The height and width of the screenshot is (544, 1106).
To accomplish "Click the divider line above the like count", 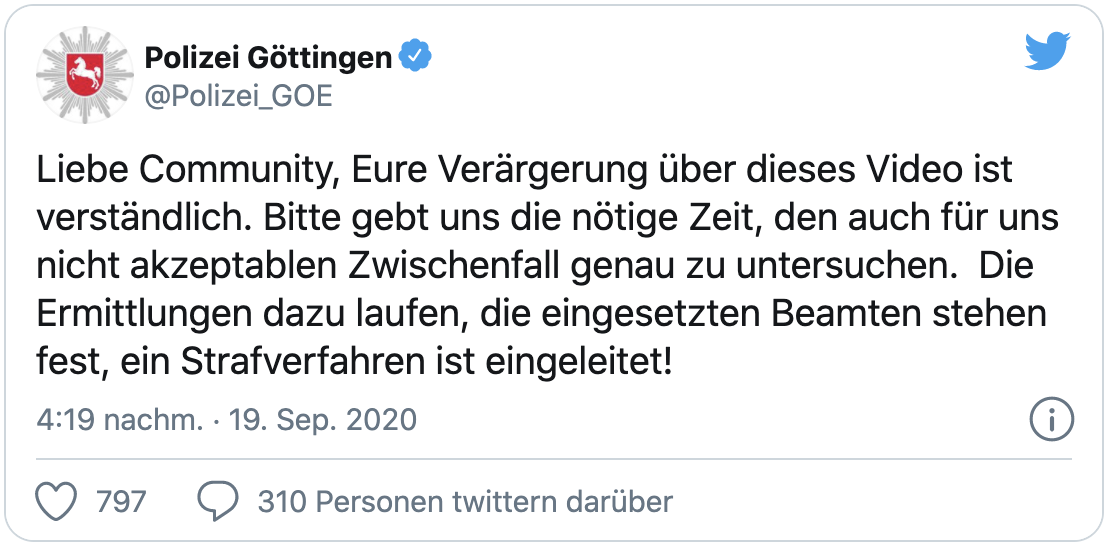I will [553, 459].
